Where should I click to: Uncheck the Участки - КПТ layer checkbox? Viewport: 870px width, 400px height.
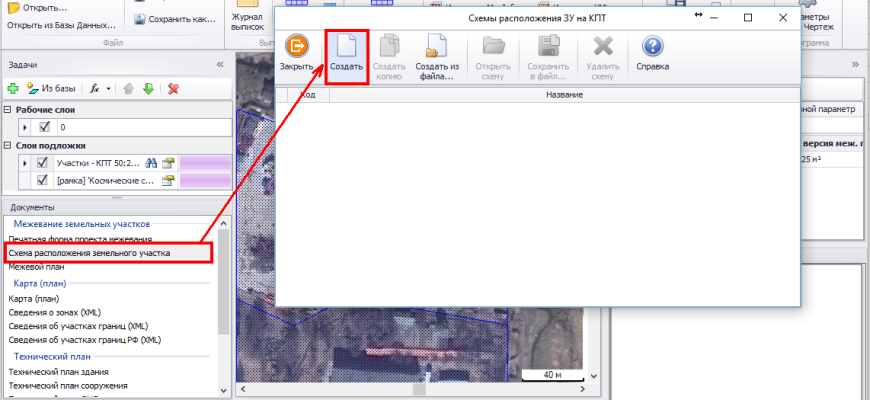pyautogui.click(x=43, y=163)
